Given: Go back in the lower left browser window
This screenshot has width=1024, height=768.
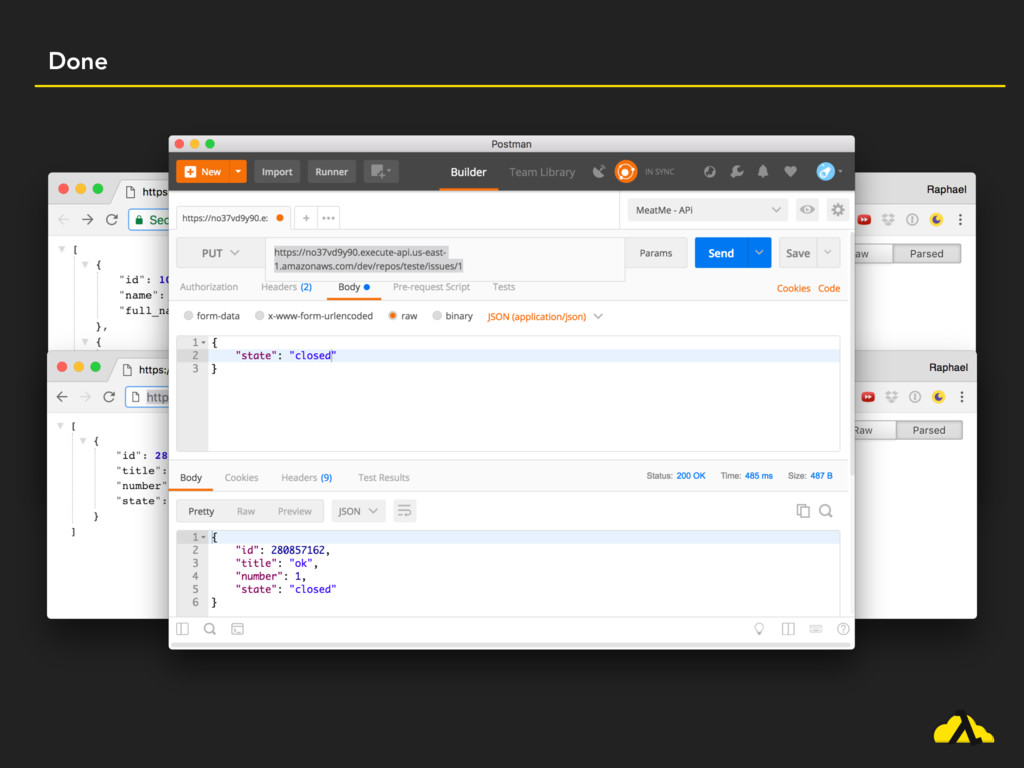Looking at the screenshot, I should pos(62,396).
